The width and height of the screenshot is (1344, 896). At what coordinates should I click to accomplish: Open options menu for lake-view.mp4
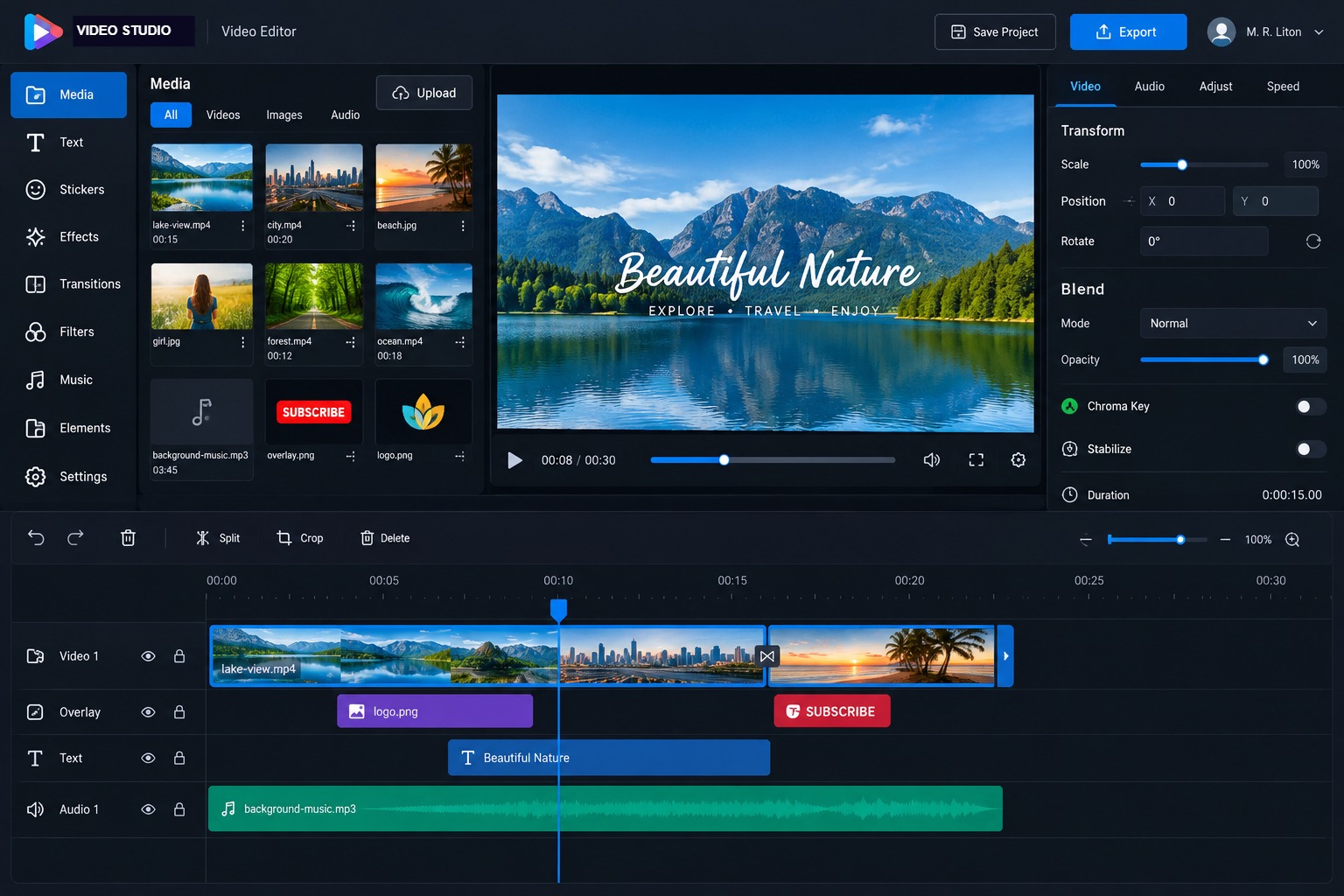tap(243, 226)
